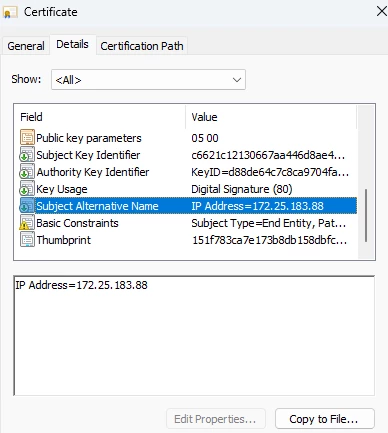Click the Basic Constraints warning icon
The image size is (388, 433).
27,223
